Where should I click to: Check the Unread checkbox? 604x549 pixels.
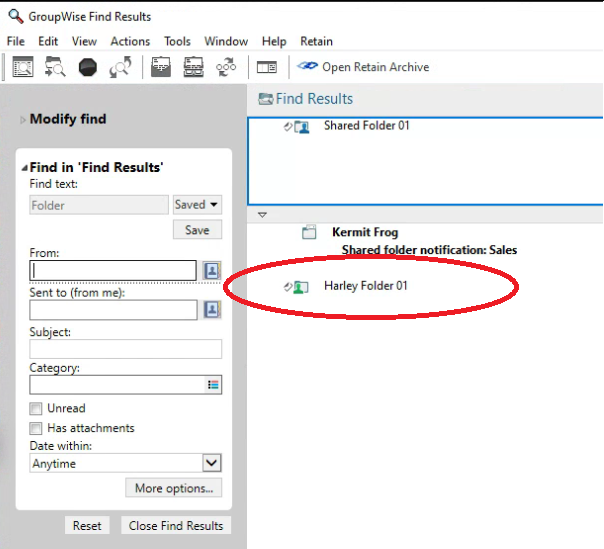pos(35,408)
